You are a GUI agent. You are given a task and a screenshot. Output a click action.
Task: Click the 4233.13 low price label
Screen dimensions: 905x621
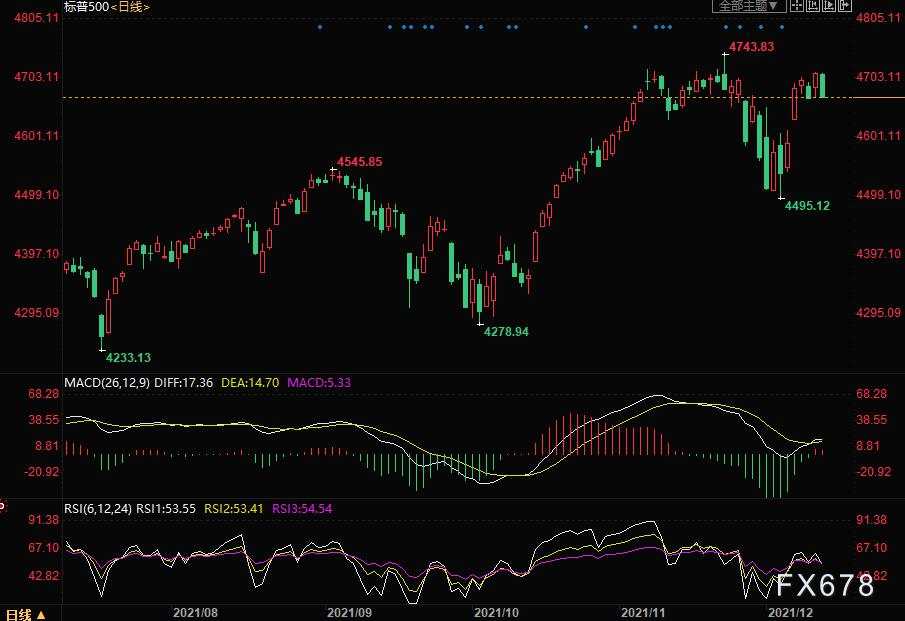pyautogui.click(x=128, y=358)
